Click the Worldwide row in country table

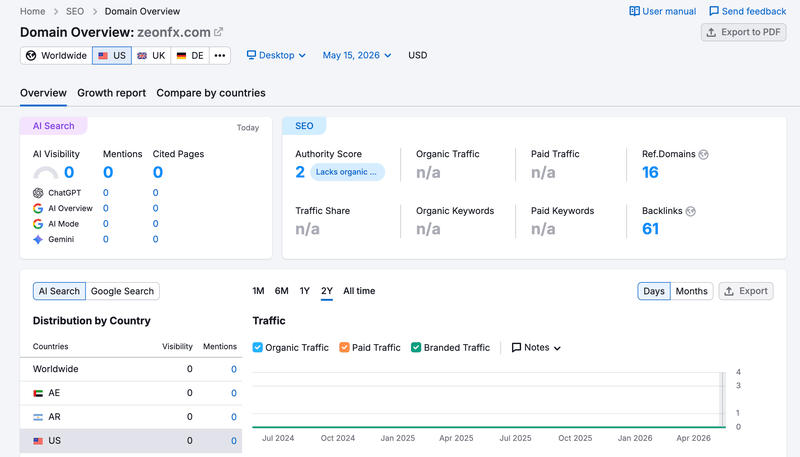coord(131,369)
